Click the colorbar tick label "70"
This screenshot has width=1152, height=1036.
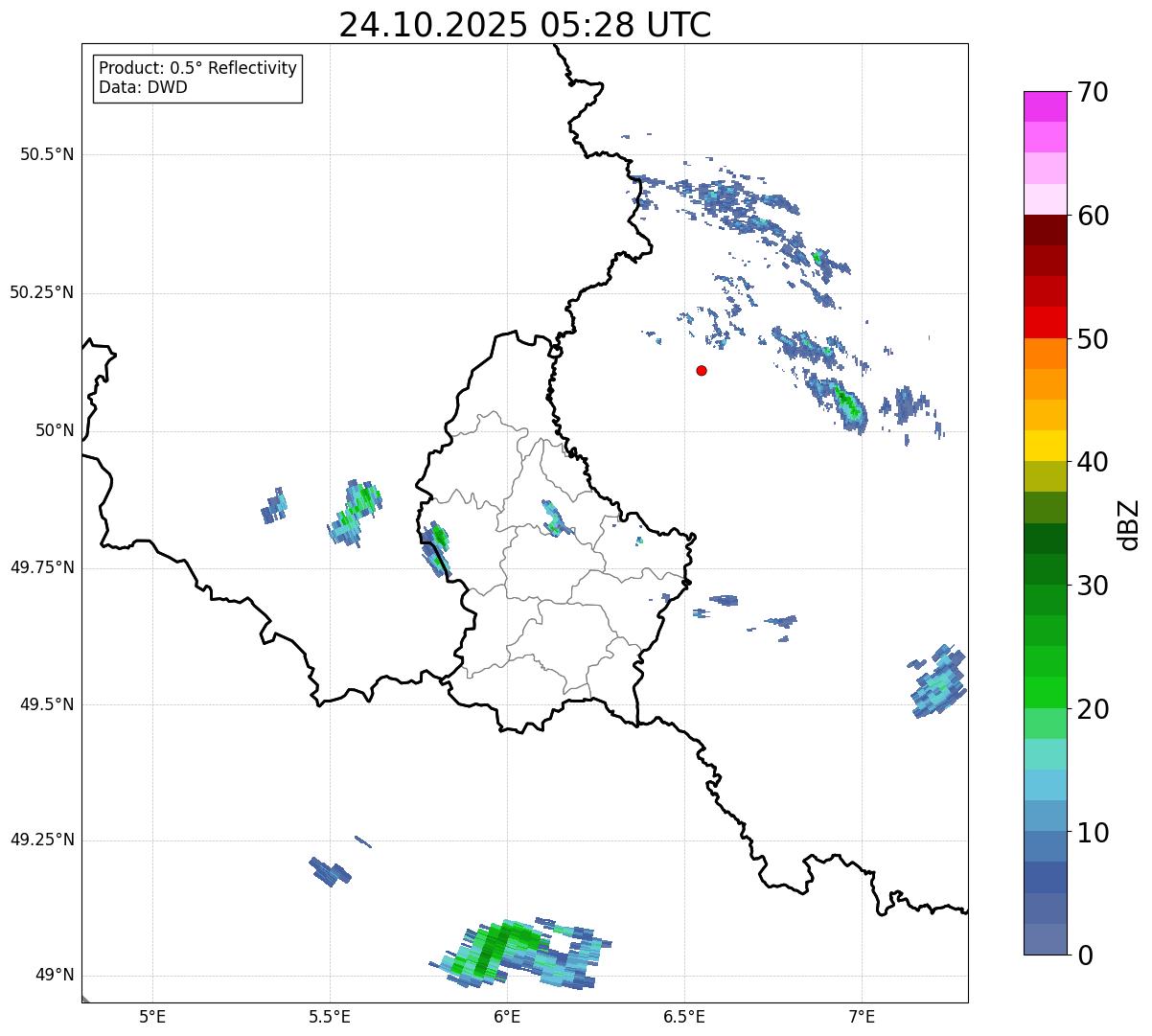(x=1093, y=92)
